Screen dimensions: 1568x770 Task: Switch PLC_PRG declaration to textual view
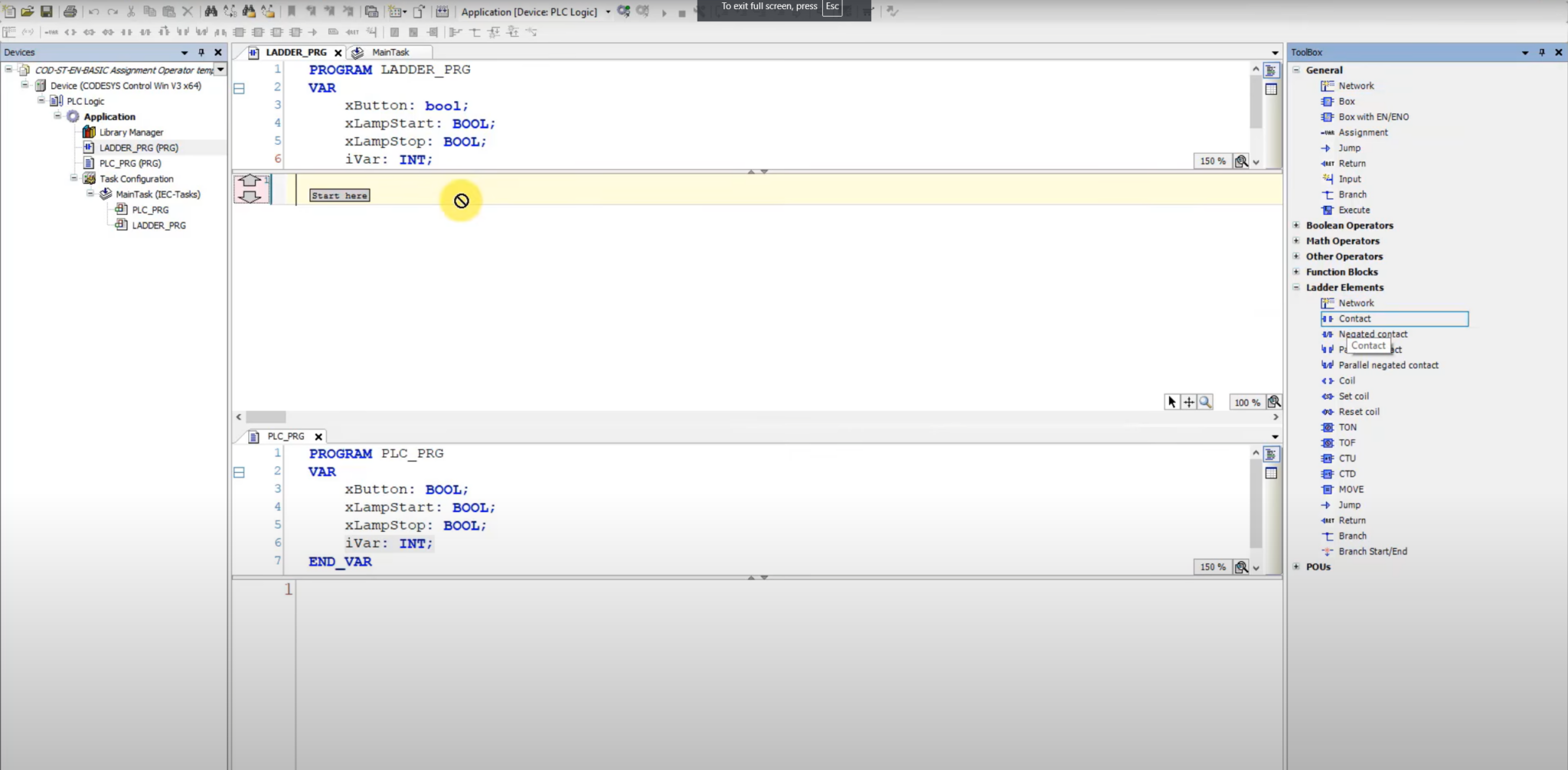coord(1271,455)
